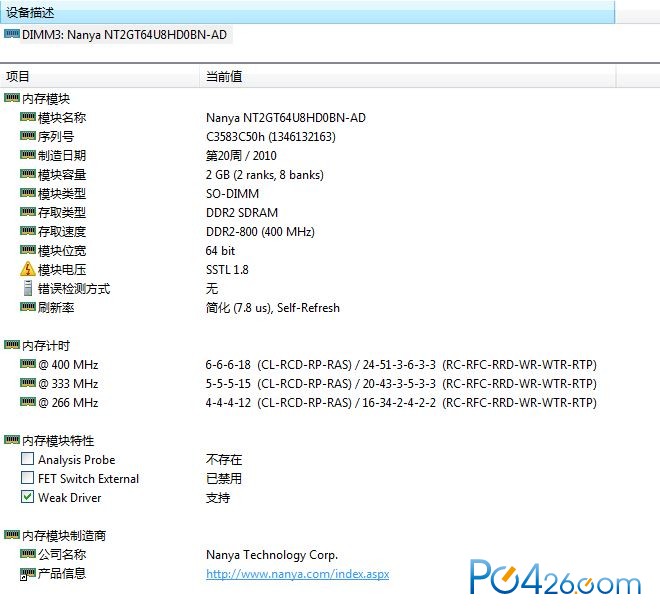
Task: Click the 制造日期 row icon
Action: click(28, 155)
